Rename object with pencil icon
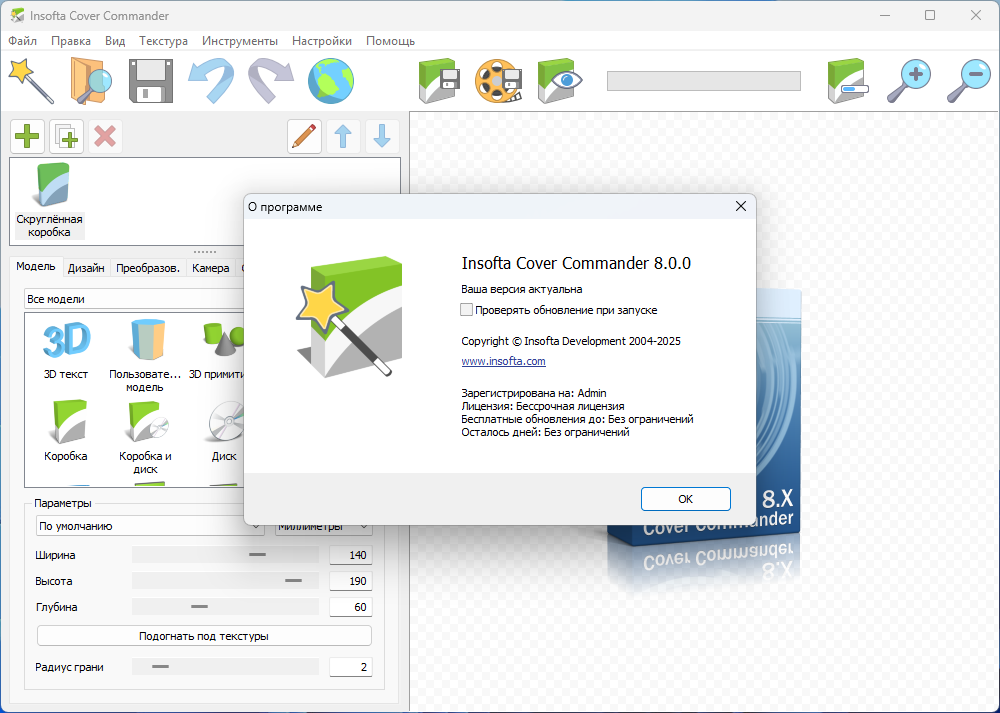 point(304,136)
